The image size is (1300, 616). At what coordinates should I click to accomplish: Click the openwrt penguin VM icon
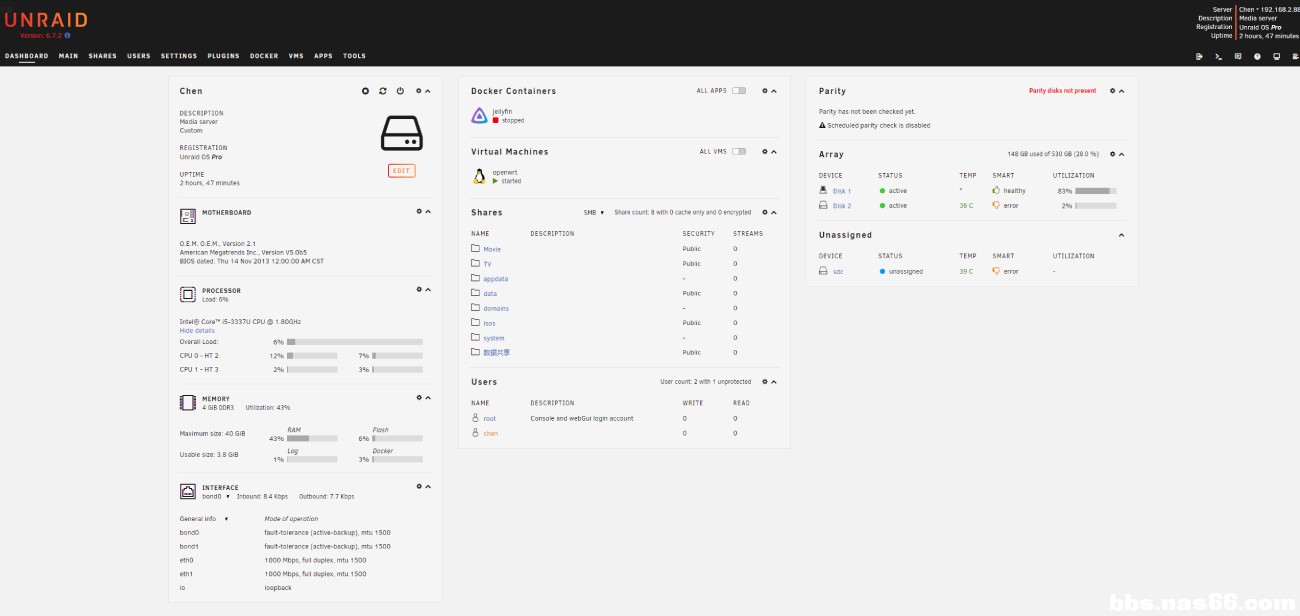pyautogui.click(x=479, y=177)
